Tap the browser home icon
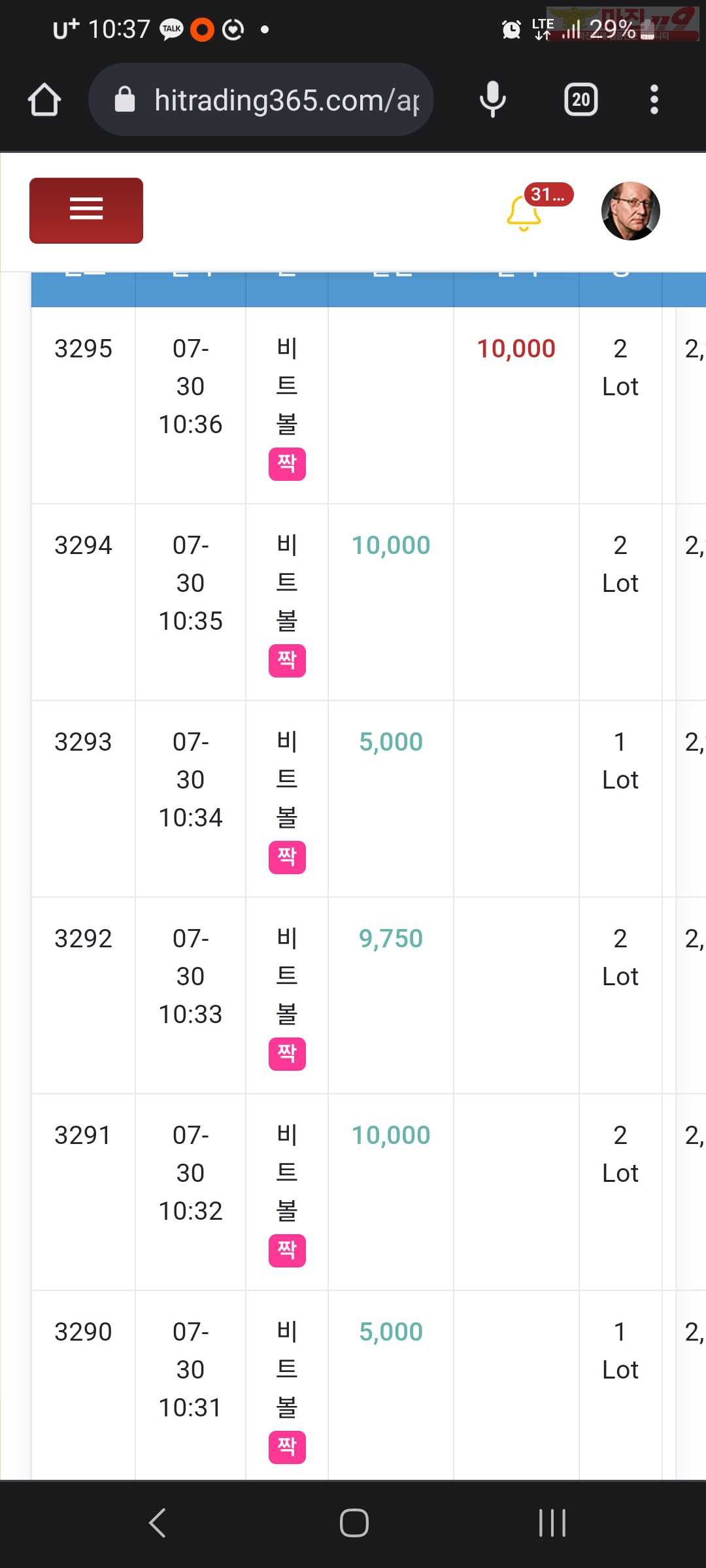Viewport: 706px width, 1568px height. point(44,100)
